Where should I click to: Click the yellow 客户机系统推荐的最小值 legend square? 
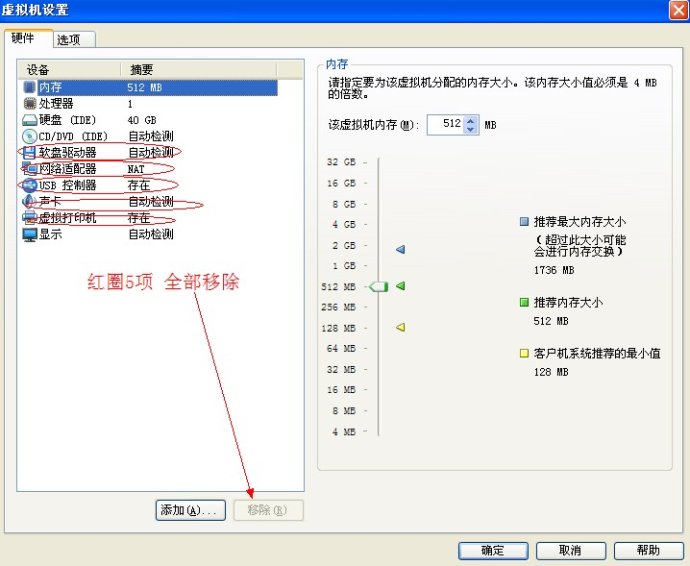click(524, 353)
